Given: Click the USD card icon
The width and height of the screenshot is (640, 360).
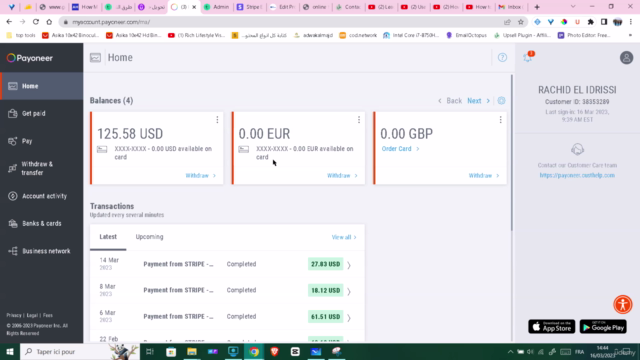Looking at the screenshot, I should pos(102,149).
